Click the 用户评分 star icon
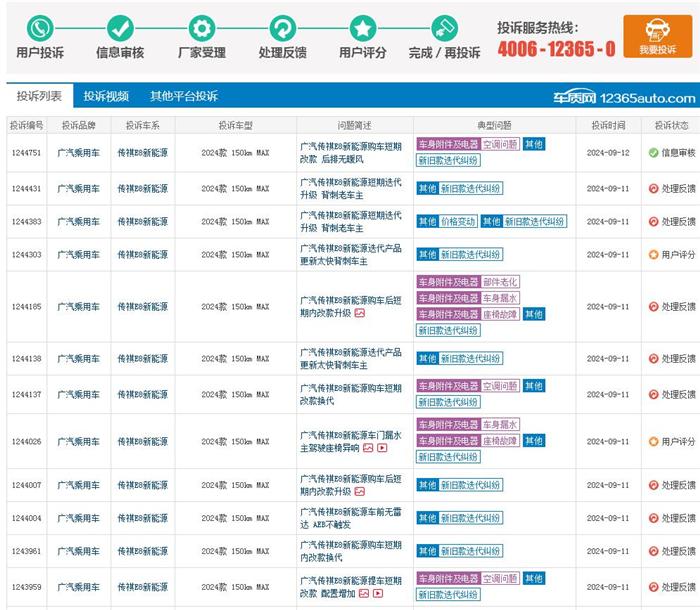Screen dimensions: 700x610 (362, 28)
